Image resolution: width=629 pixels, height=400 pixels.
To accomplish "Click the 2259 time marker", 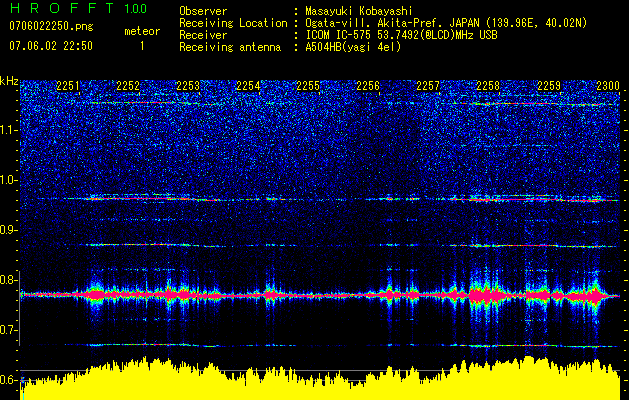I will coord(549,86).
